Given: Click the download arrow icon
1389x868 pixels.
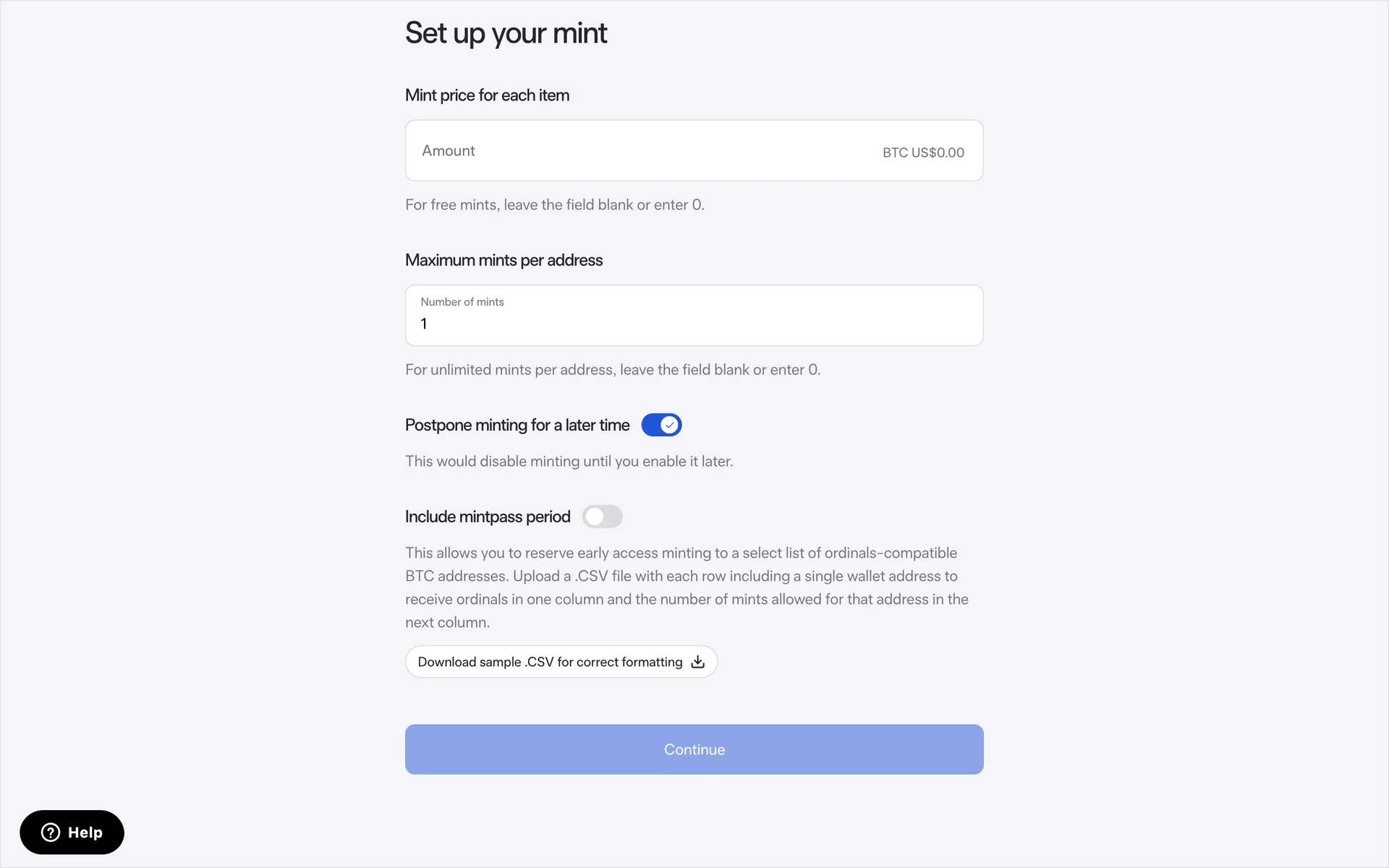Looking at the screenshot, I should pyautogui.click(x=697, y=662).
